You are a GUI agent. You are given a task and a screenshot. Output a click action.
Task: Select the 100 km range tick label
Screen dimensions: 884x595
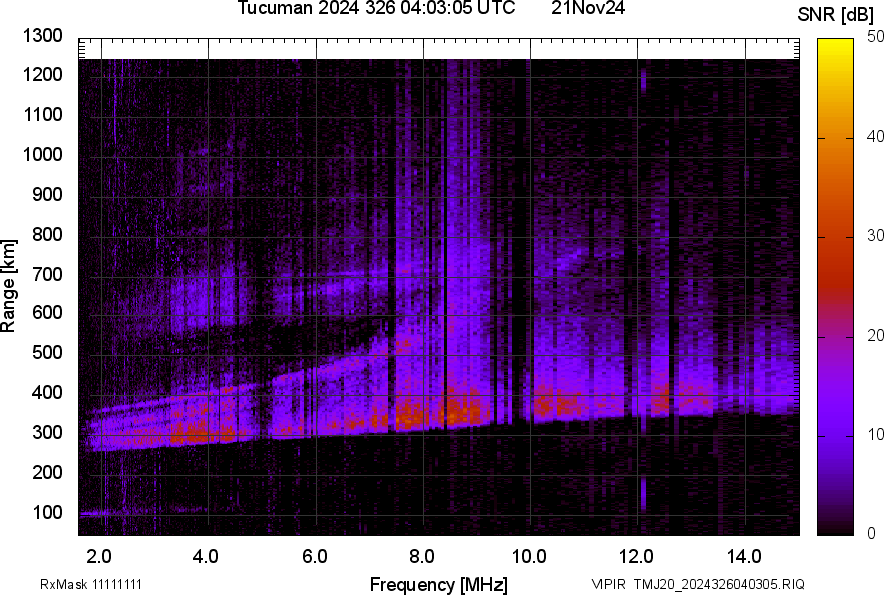[x=47, y=513]
